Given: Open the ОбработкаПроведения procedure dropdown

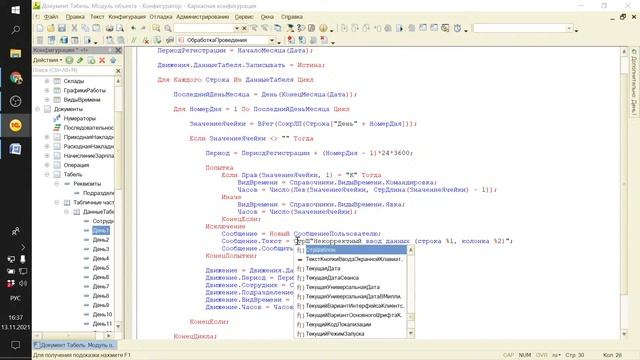Looking at the screenshot, I should (272, 40).
